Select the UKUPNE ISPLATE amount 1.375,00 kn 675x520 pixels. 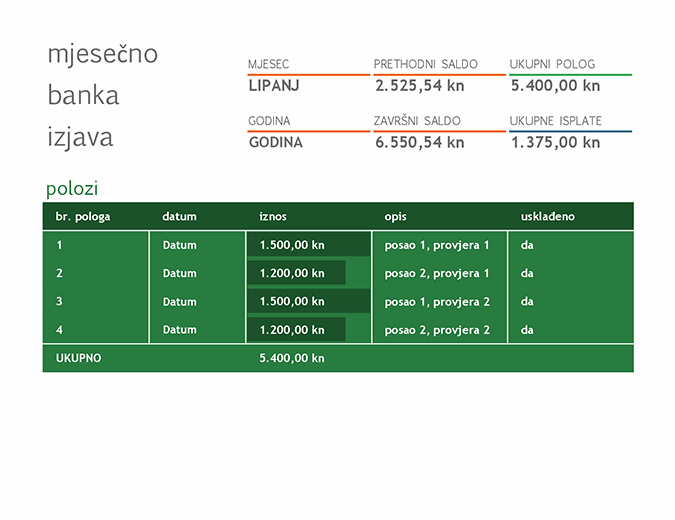pos(555,142)
